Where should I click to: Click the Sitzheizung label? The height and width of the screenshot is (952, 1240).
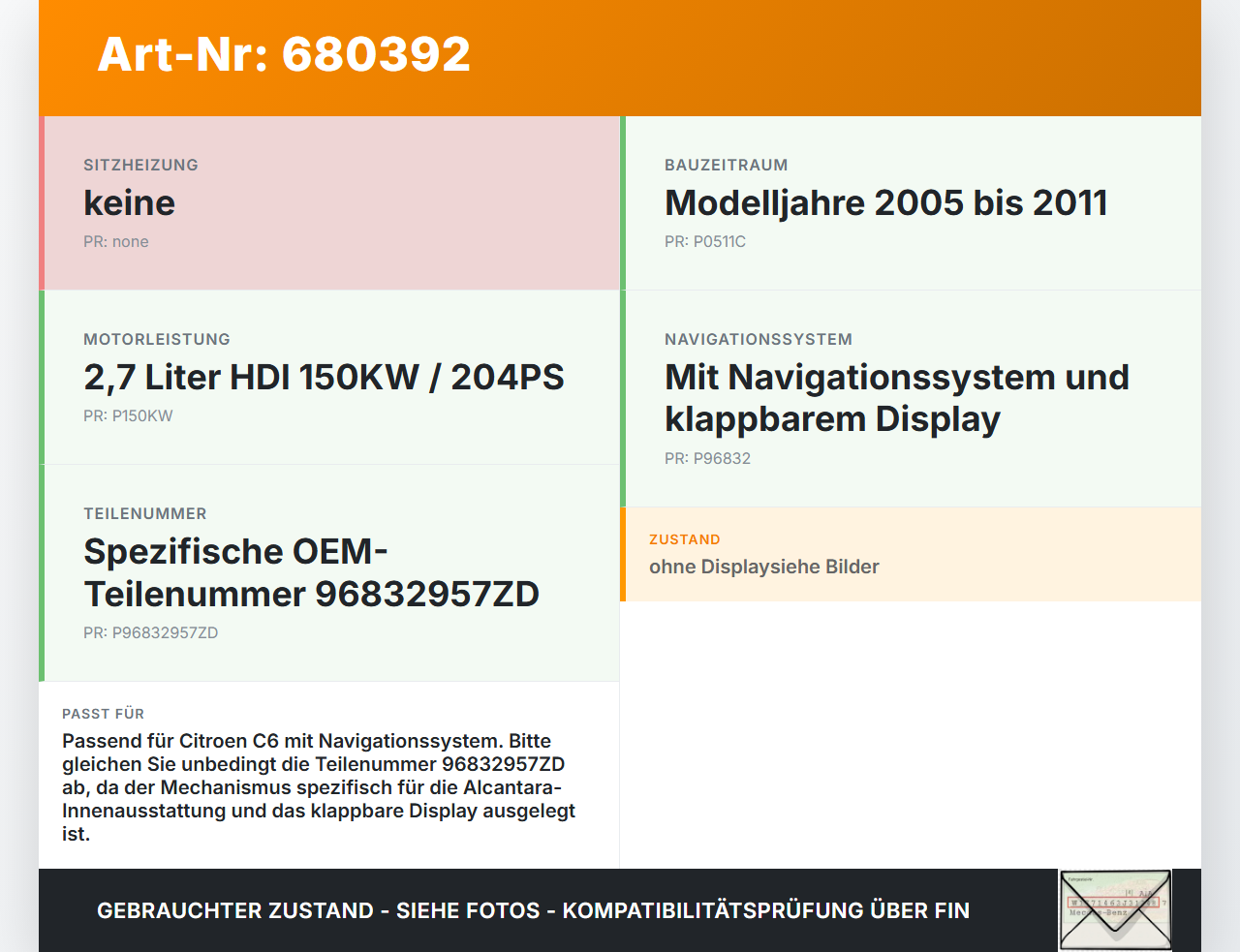[x=141, y=166]
